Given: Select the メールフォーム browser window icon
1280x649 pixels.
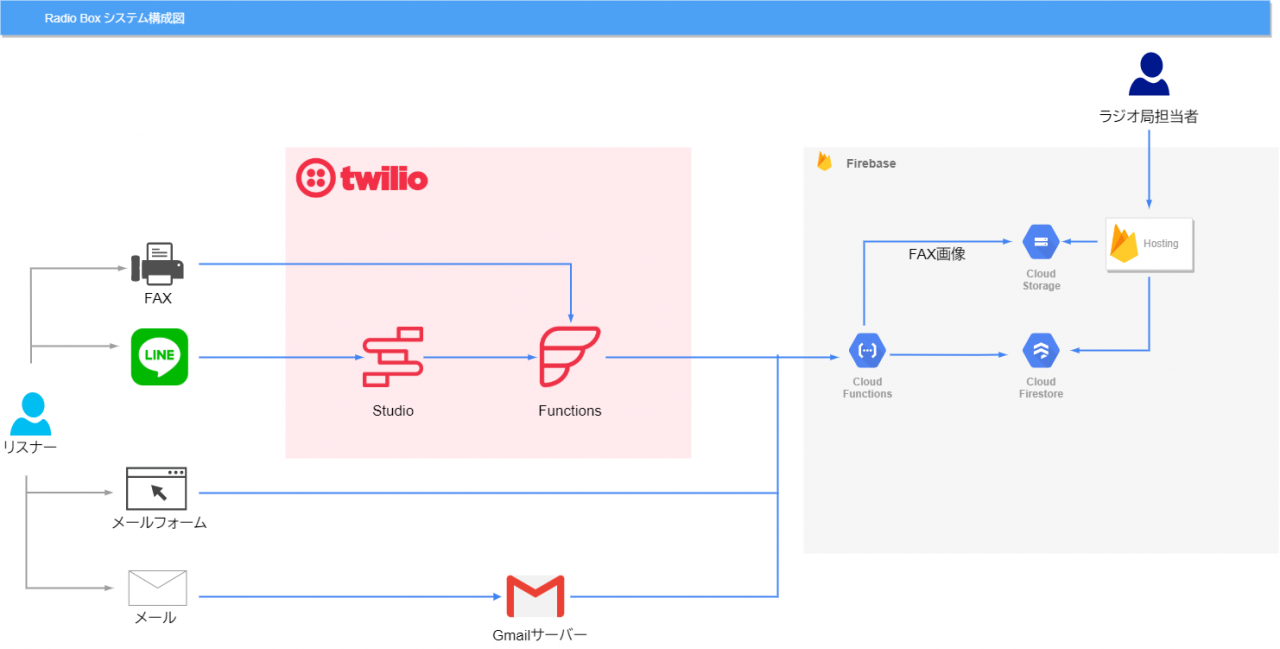Looking at the screenshot, I should click(157, 488).
